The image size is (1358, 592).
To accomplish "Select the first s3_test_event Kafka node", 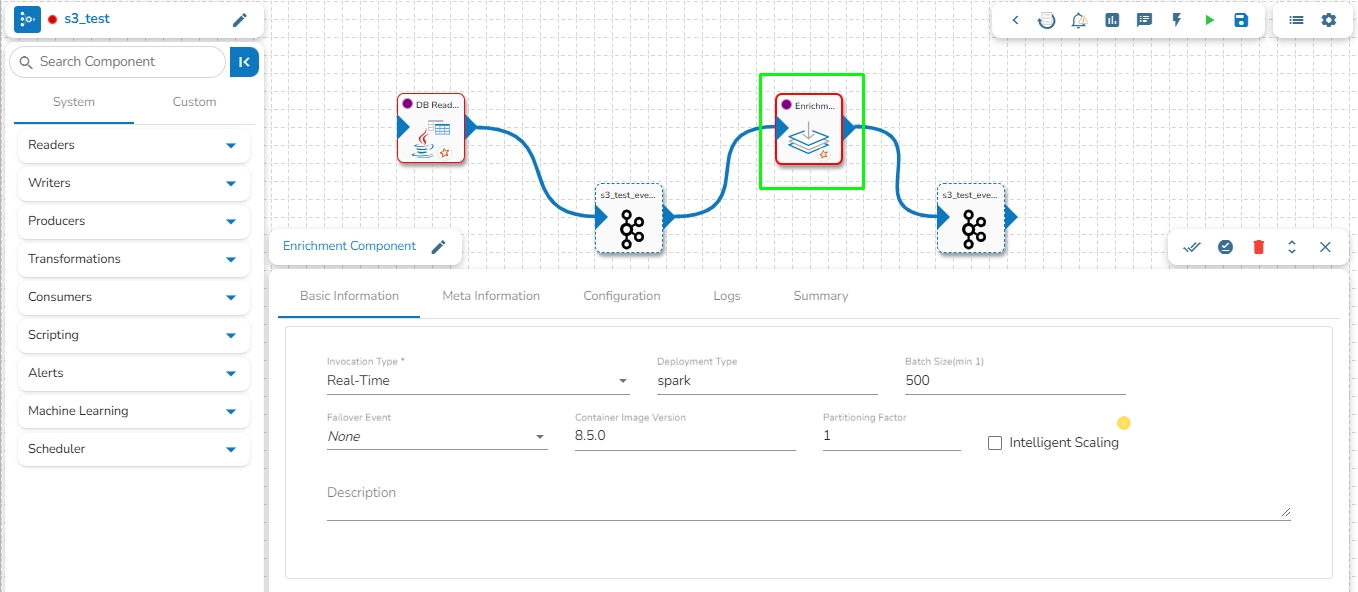I will coord(629,218).
